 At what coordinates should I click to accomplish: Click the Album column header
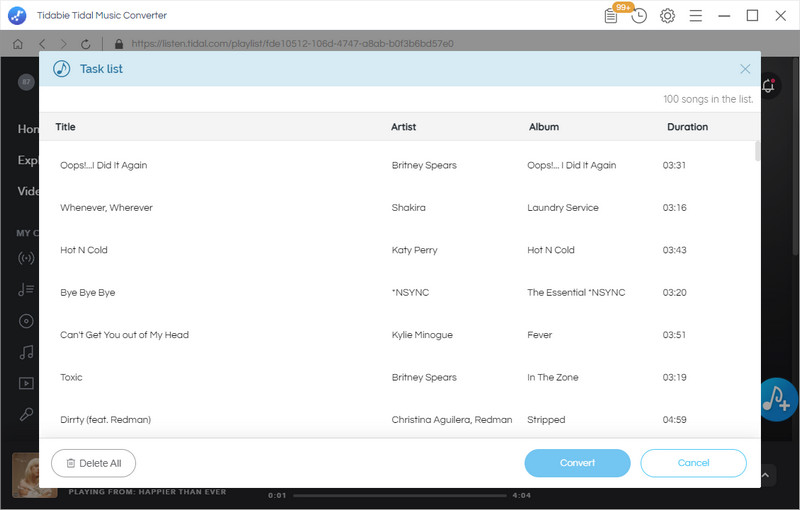pos(543,127)
